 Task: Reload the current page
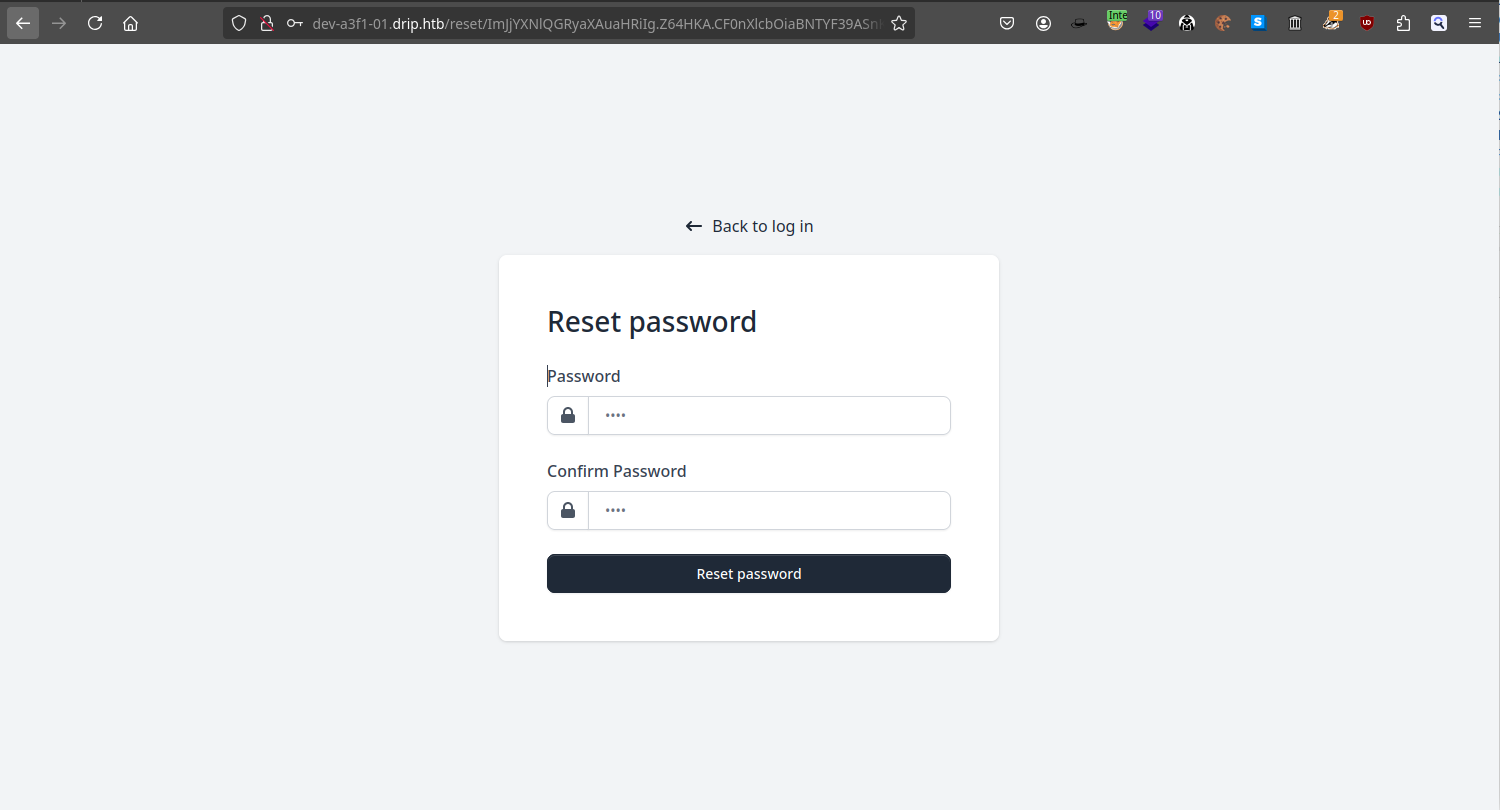click(95, 23)
